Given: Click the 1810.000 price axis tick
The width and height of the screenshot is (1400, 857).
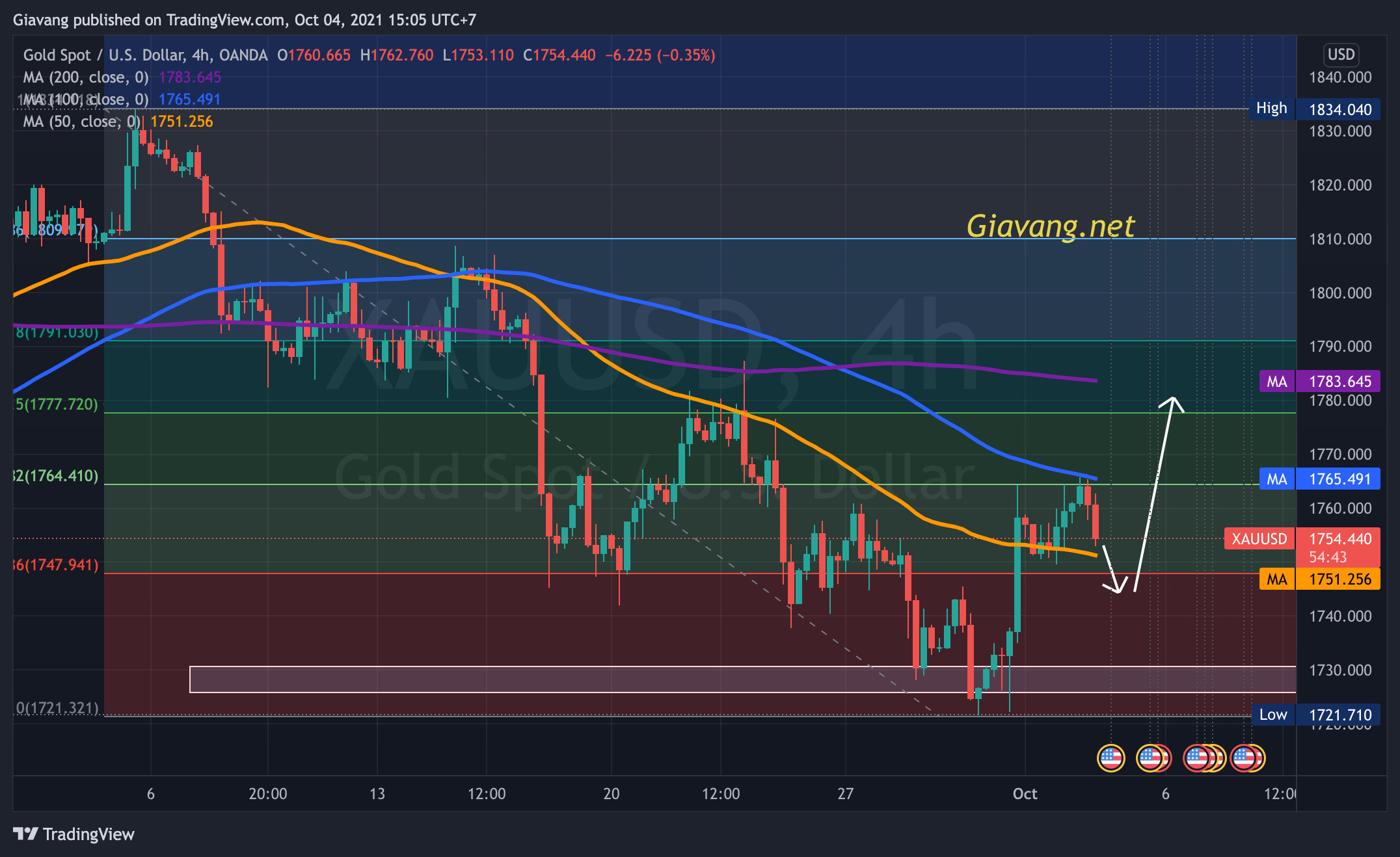Looking at the screenshot, I should (x=1340, y=239).
